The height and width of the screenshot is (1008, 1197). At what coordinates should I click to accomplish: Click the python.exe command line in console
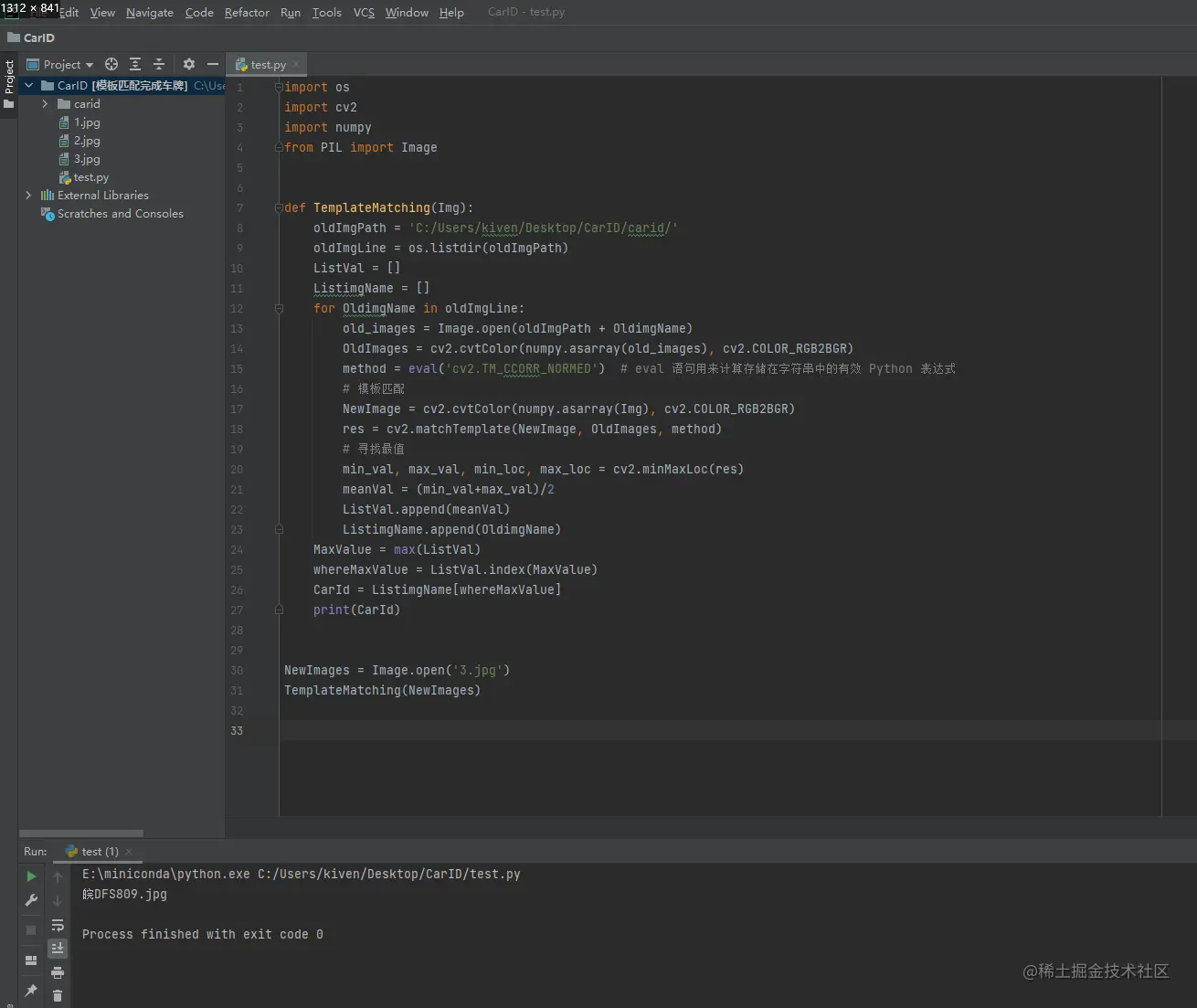302,875
